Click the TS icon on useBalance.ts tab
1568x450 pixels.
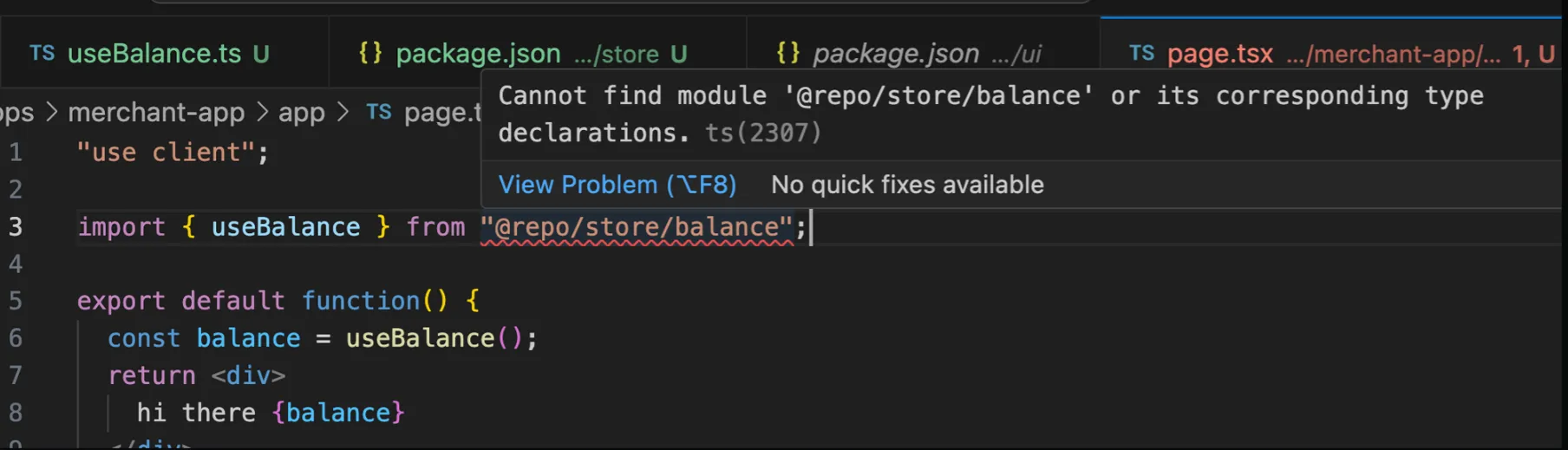42,54
